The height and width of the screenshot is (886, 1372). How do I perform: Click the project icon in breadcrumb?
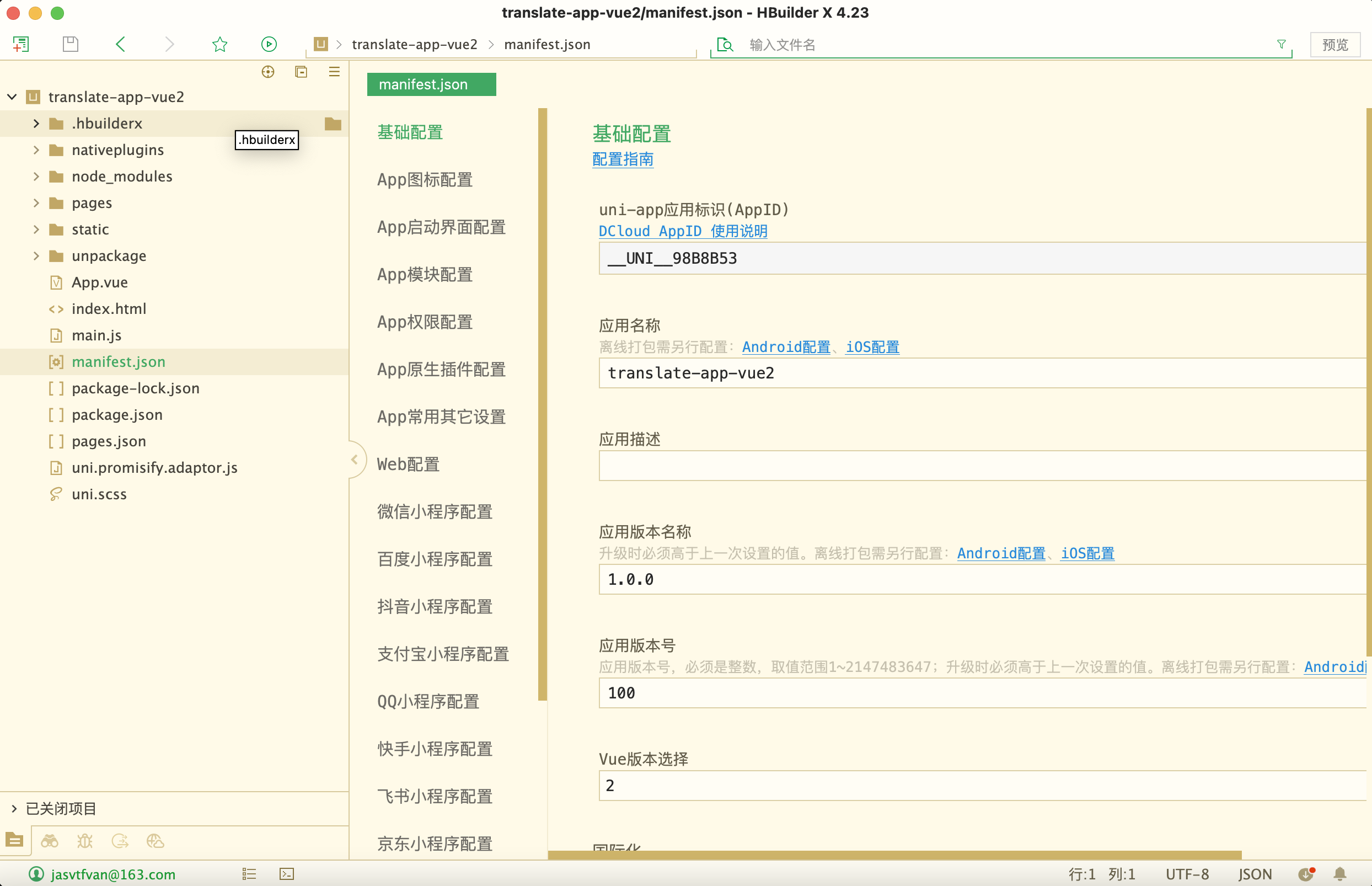[x=321, y=44]
